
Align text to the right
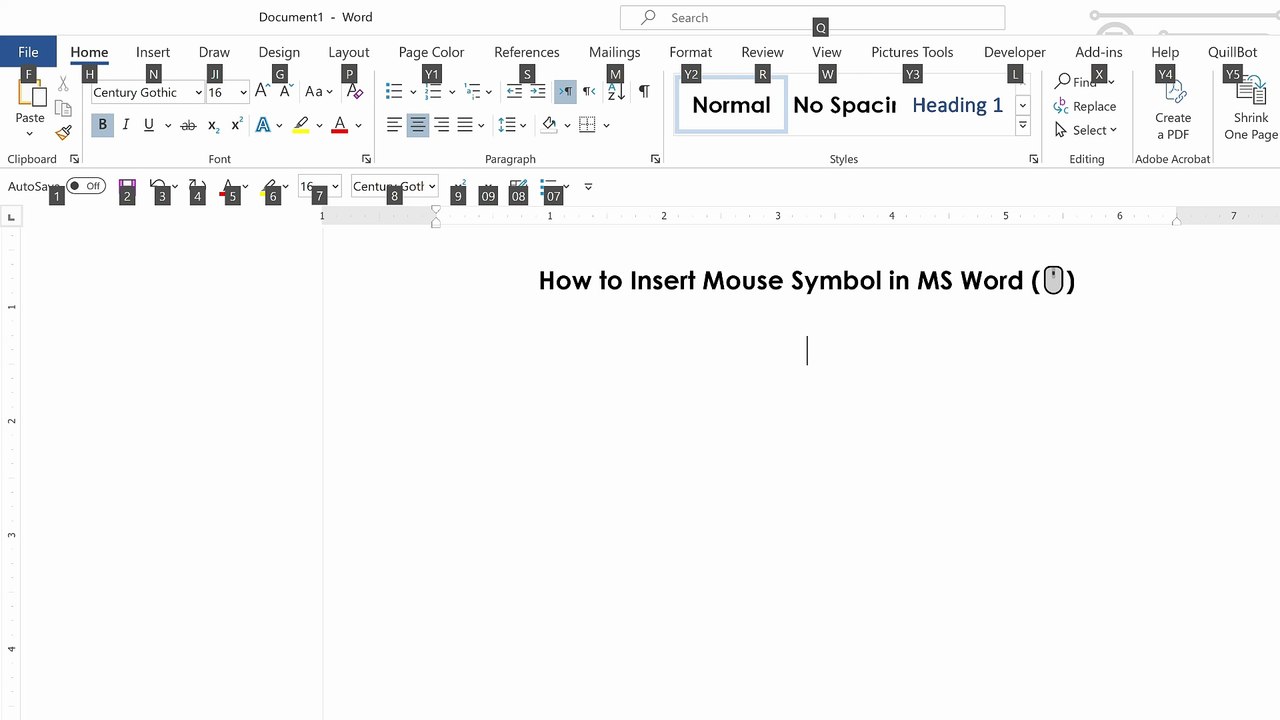[441, 125]
